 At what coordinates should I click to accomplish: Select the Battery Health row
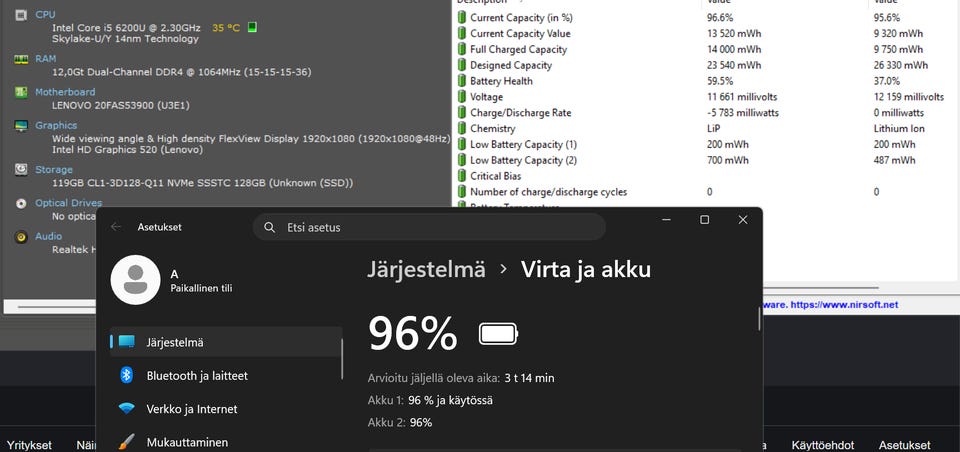704,81
